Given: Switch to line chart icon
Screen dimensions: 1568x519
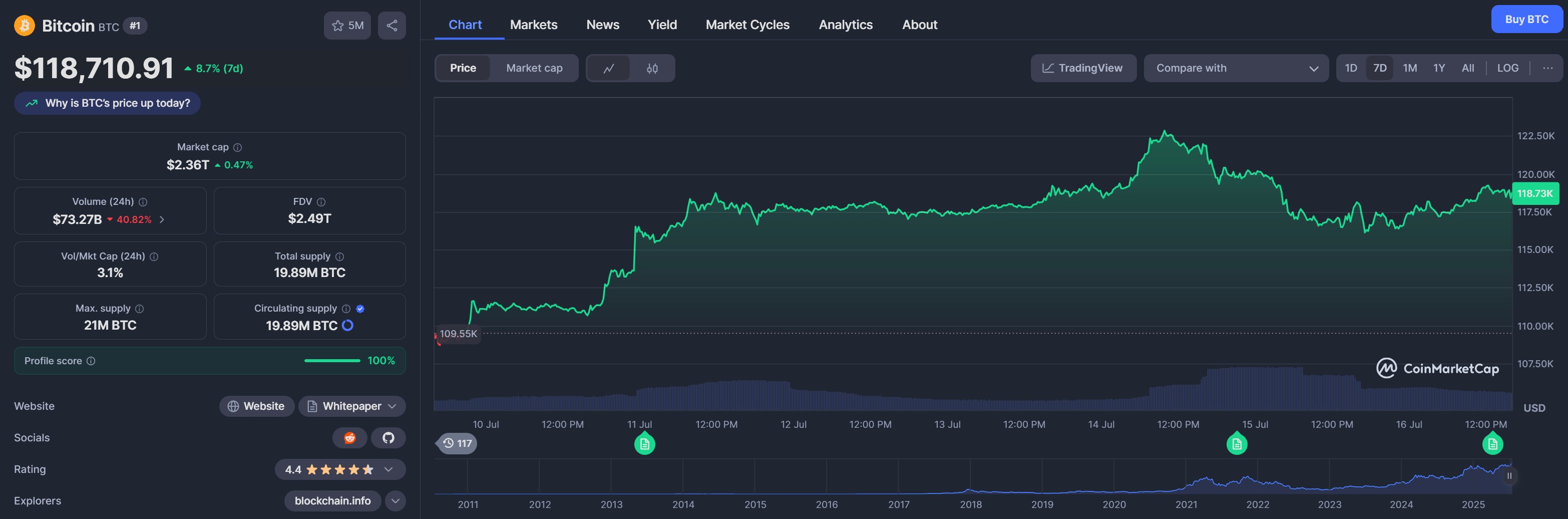Looking at the screenshot, I should coord(609,68).
